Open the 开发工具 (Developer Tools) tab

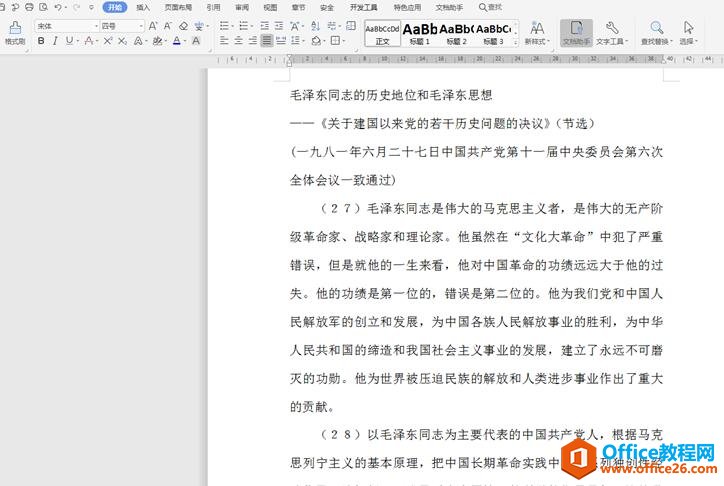click(363, 7)
